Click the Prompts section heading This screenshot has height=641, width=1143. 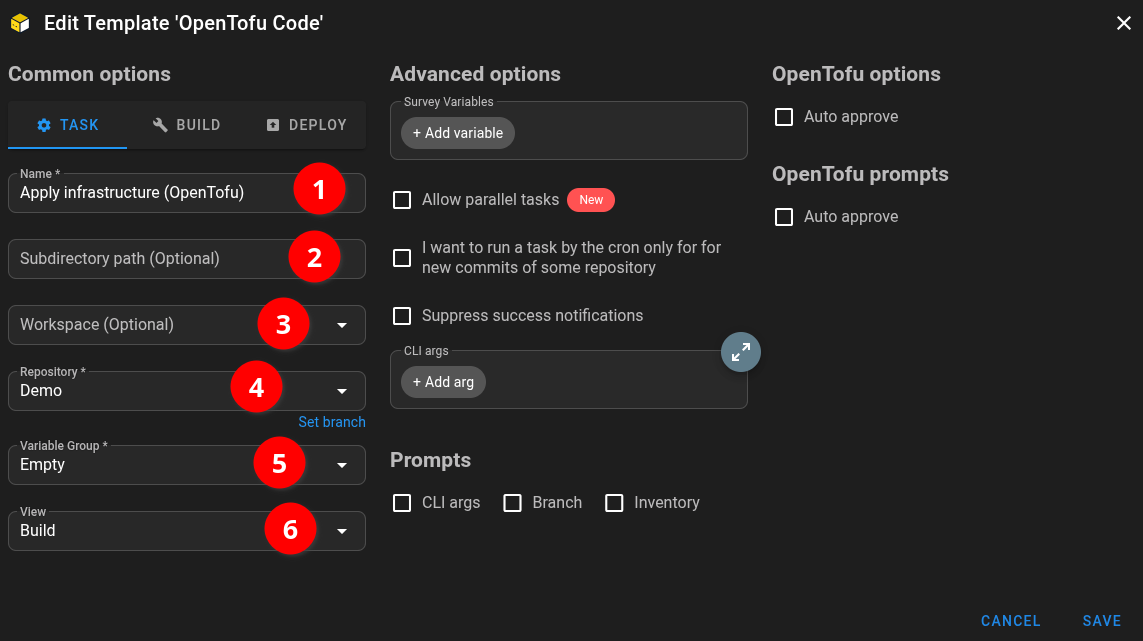[x=430, y=460]
